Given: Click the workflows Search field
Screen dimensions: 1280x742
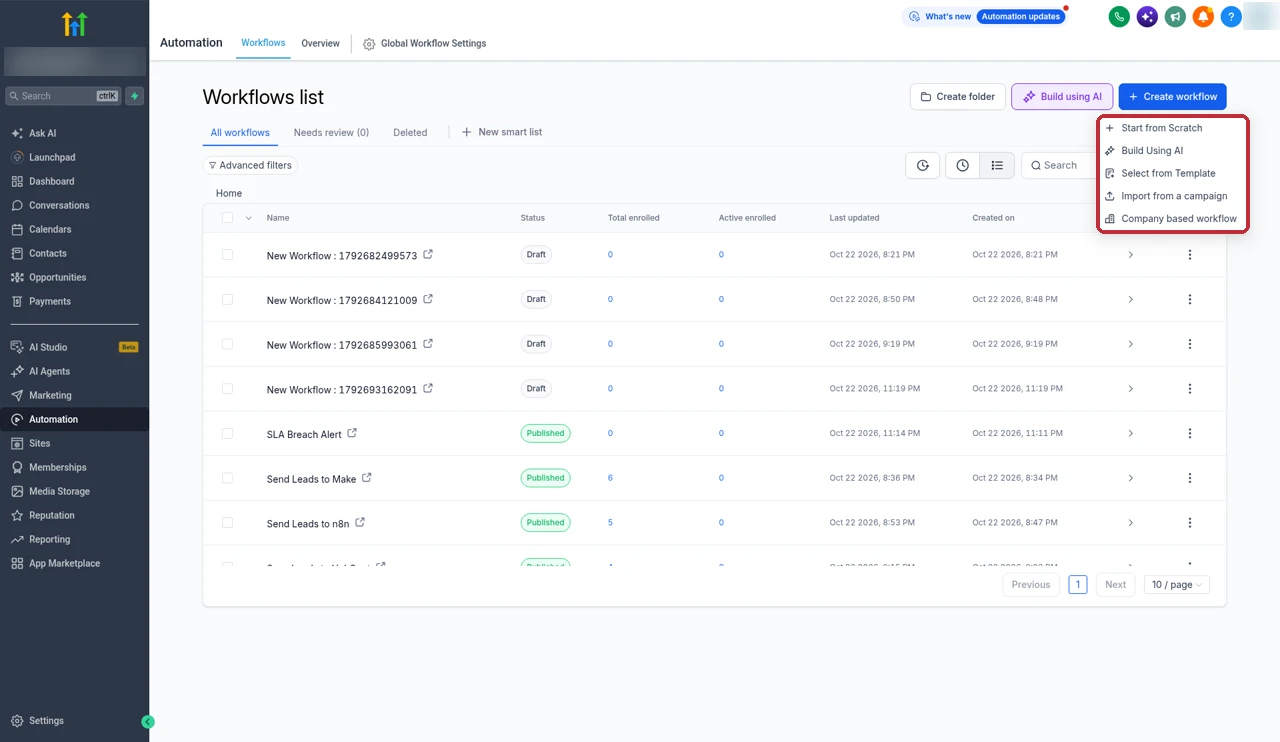Looking at the screenshot, I should 1058,166.
